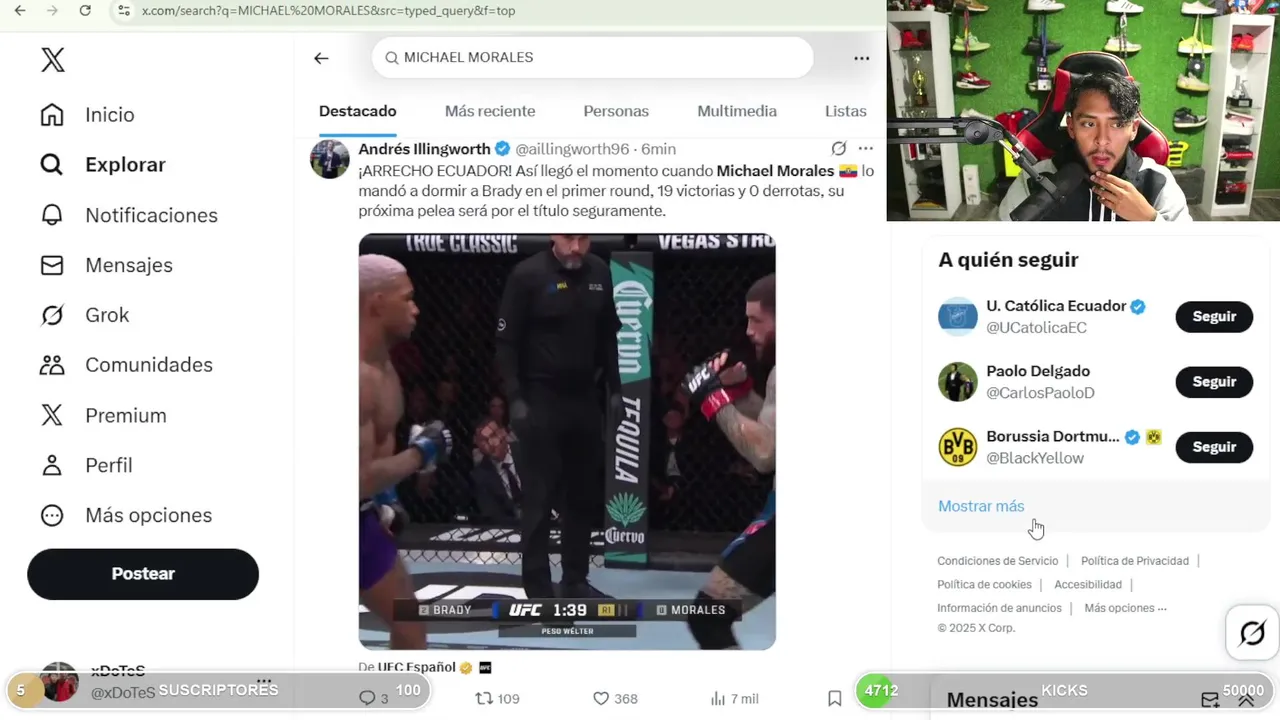Screen dimensions: 1280x720
Task: Like the post with the heart icon
Action: tap(601, 698)
